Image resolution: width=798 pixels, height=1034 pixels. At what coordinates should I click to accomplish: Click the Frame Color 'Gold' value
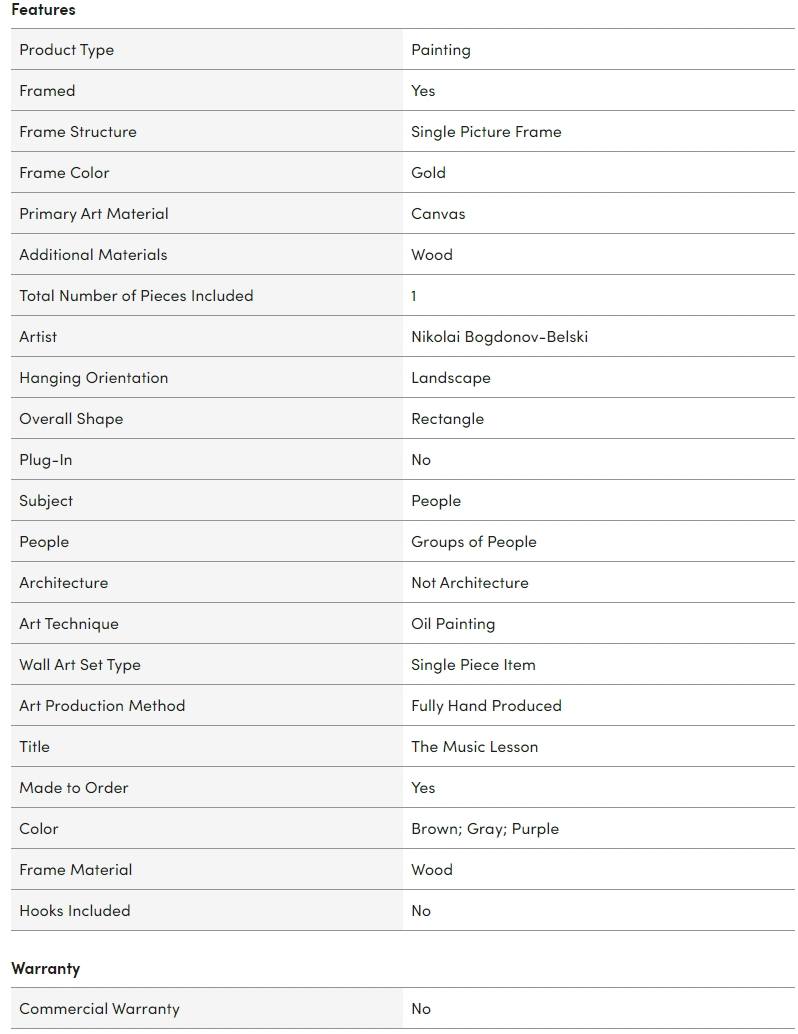click(x=428, y=173)
